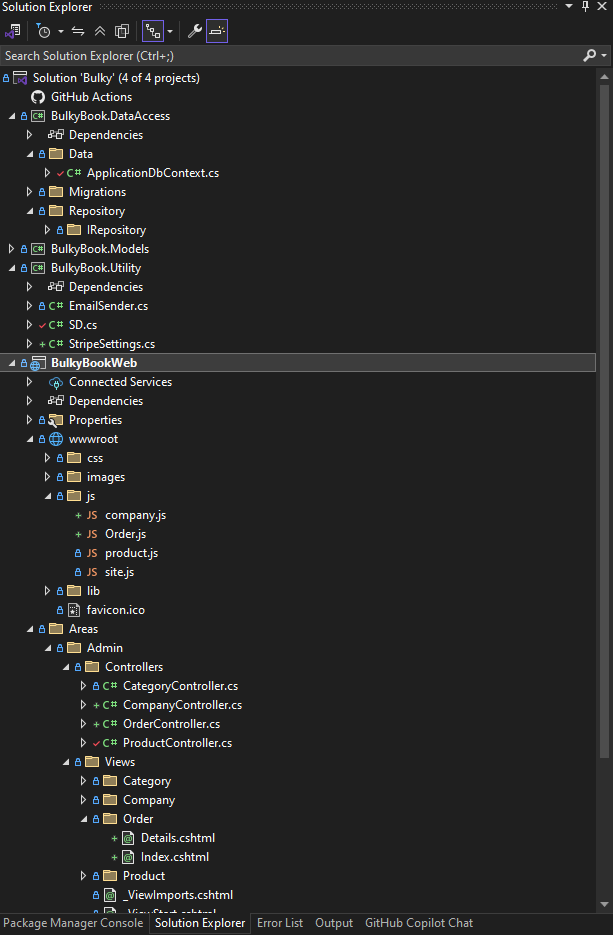Screen dimensions: 613x935
Task: Select the Solution 'Bulky' root node
Action: 116,78
